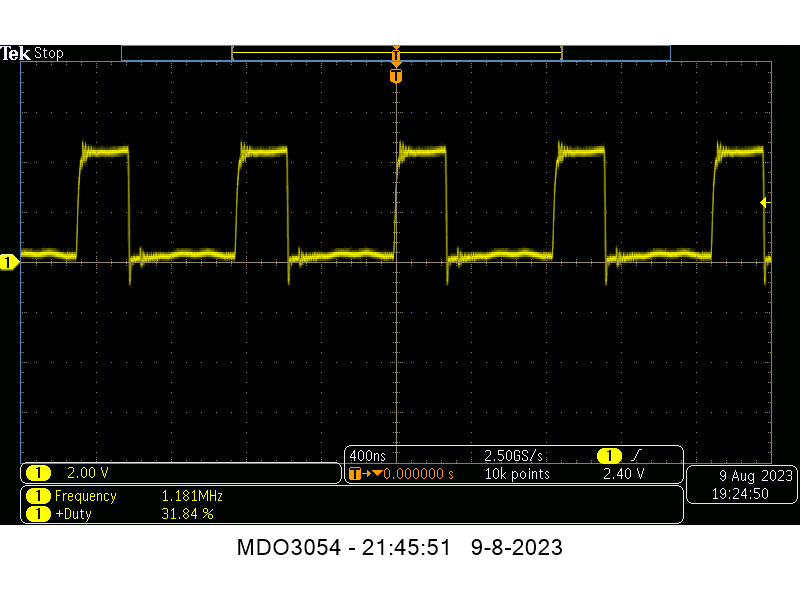Viewport: 800px width, 600px height.
Task: Click the 0.000000 s trigger delay value
Action: pyautogui.click(x=419, y=473)
